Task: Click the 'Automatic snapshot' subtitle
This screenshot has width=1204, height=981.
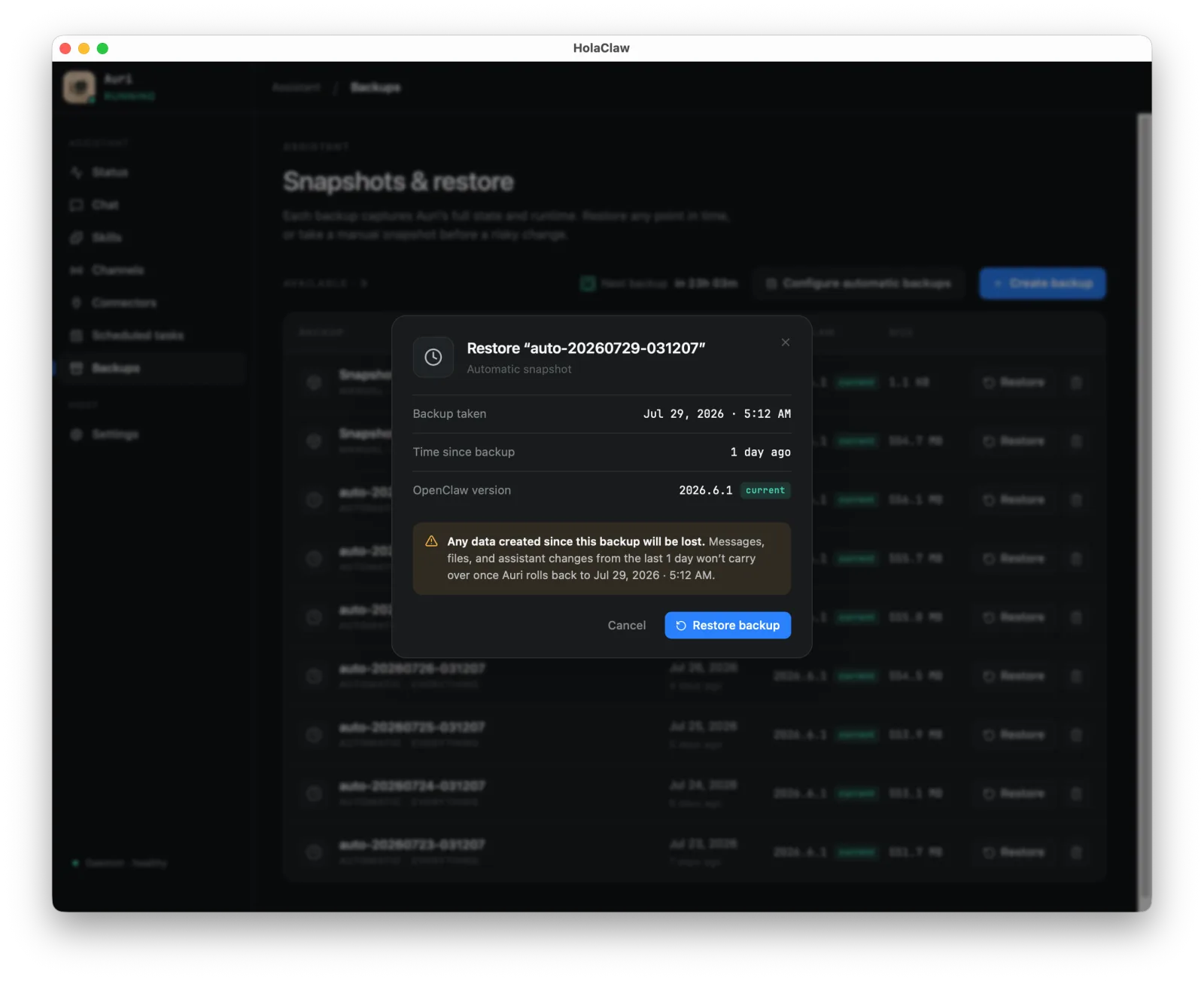Action: 519,369
